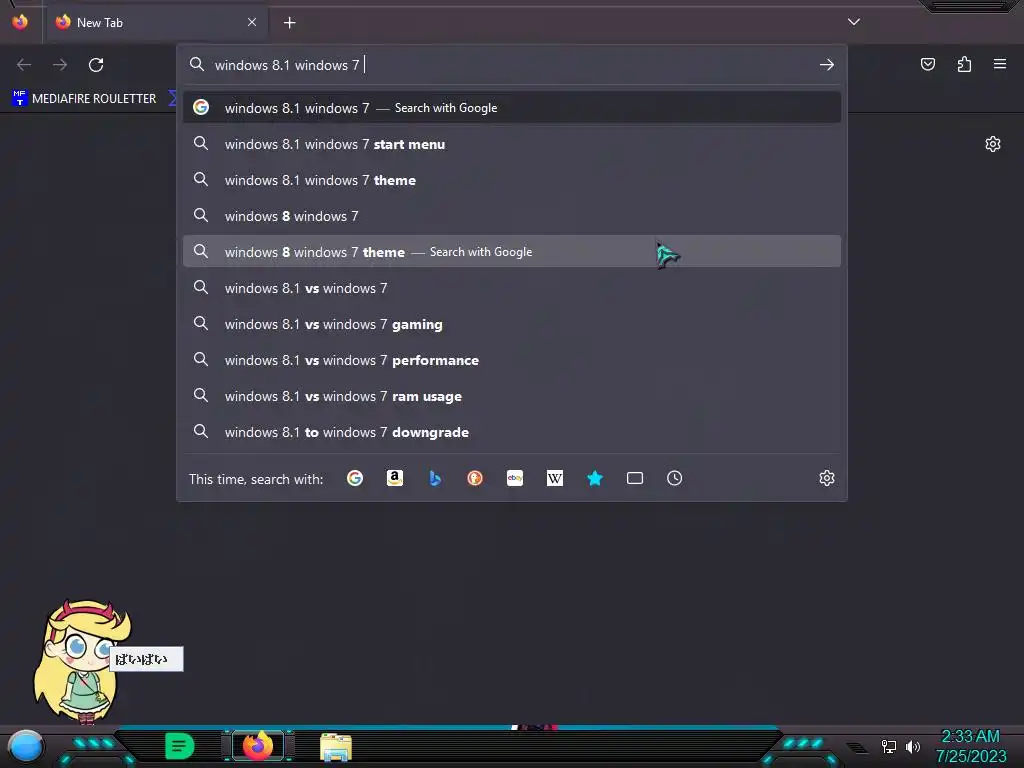
Task: Open MEDIAFIRE ROULETTER bookmark
Action: 84,99
